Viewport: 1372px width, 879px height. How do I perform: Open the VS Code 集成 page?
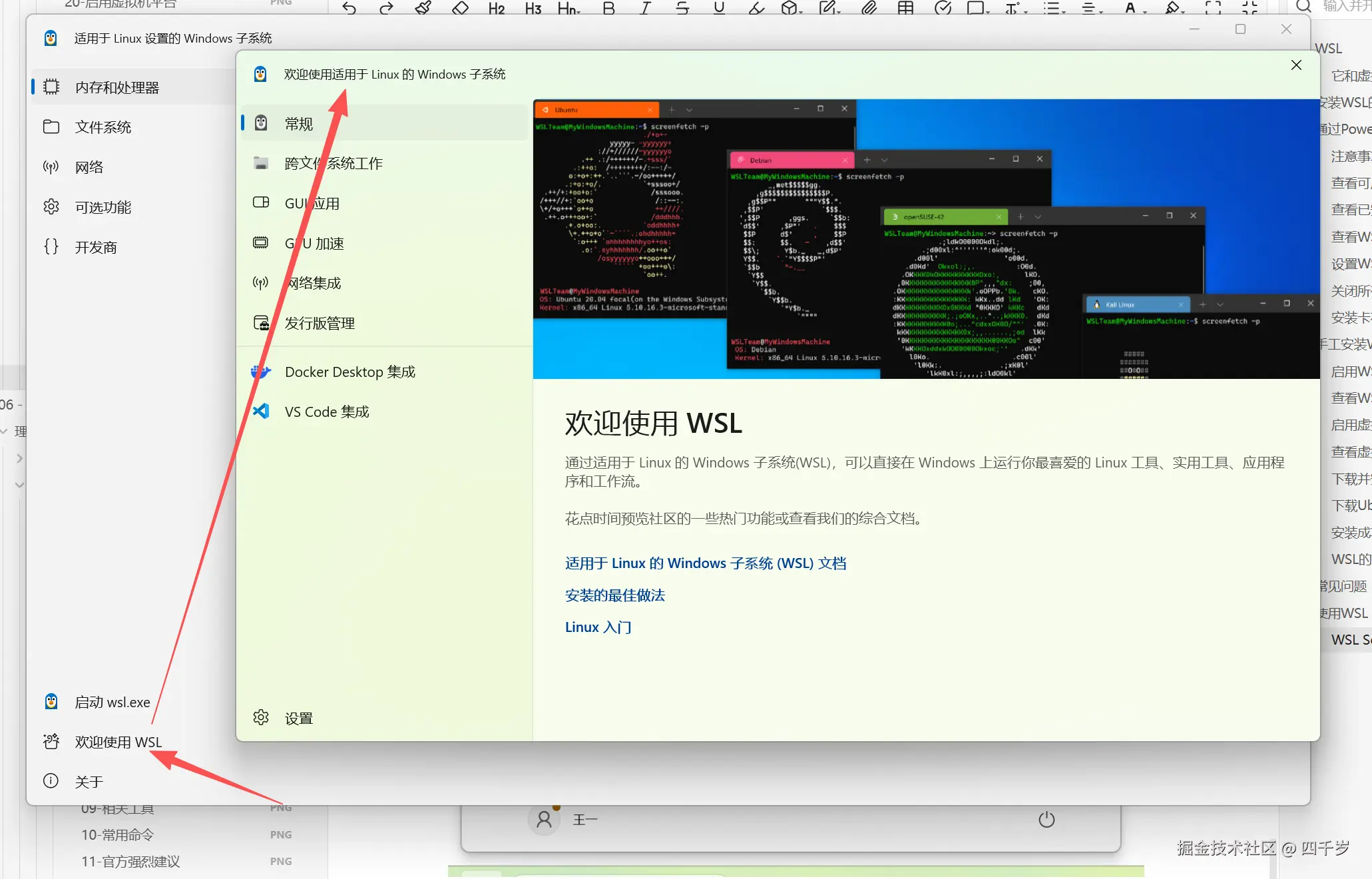pos(326,412)
